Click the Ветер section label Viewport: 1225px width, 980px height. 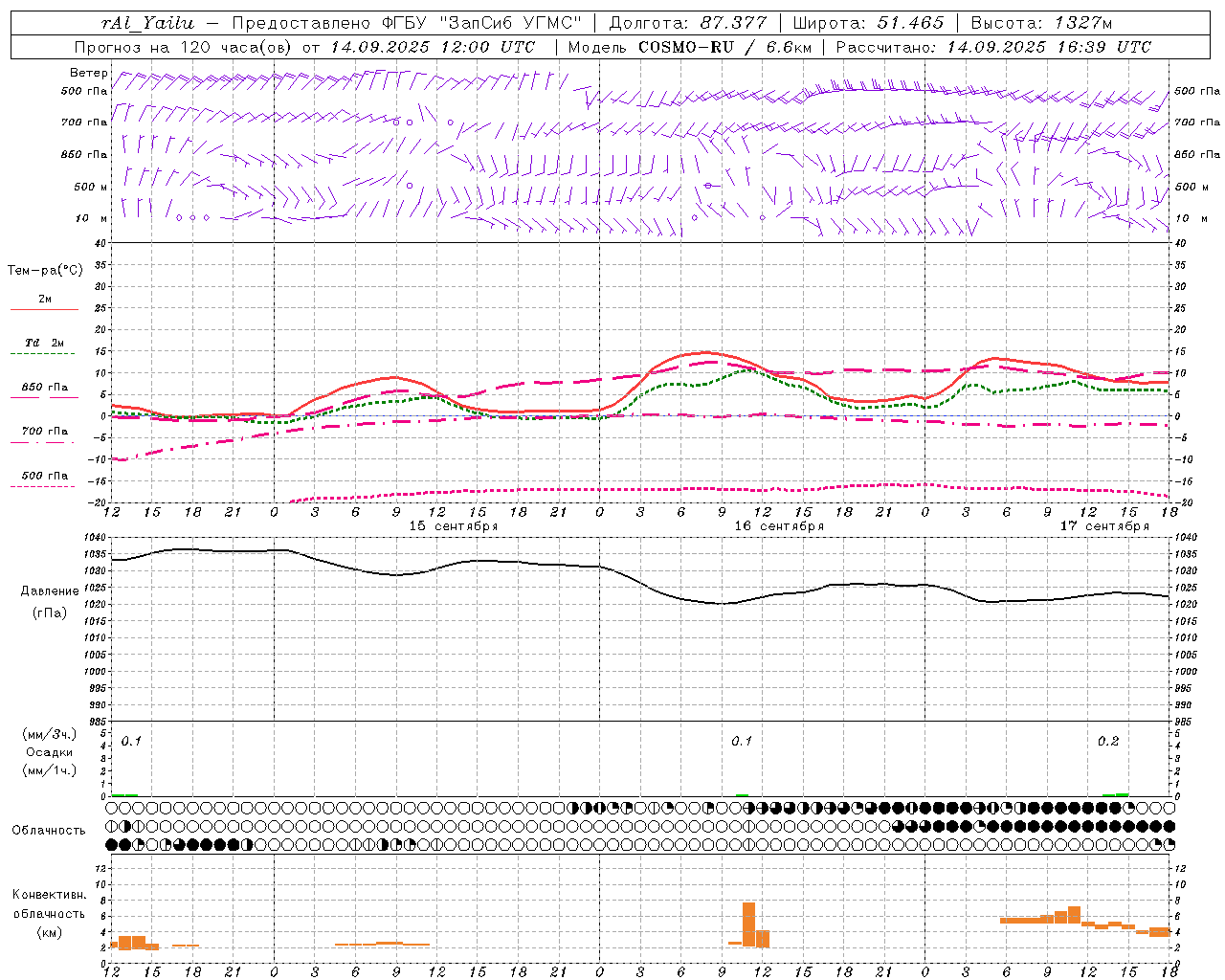pyautogui.click(x=88, y=73)
